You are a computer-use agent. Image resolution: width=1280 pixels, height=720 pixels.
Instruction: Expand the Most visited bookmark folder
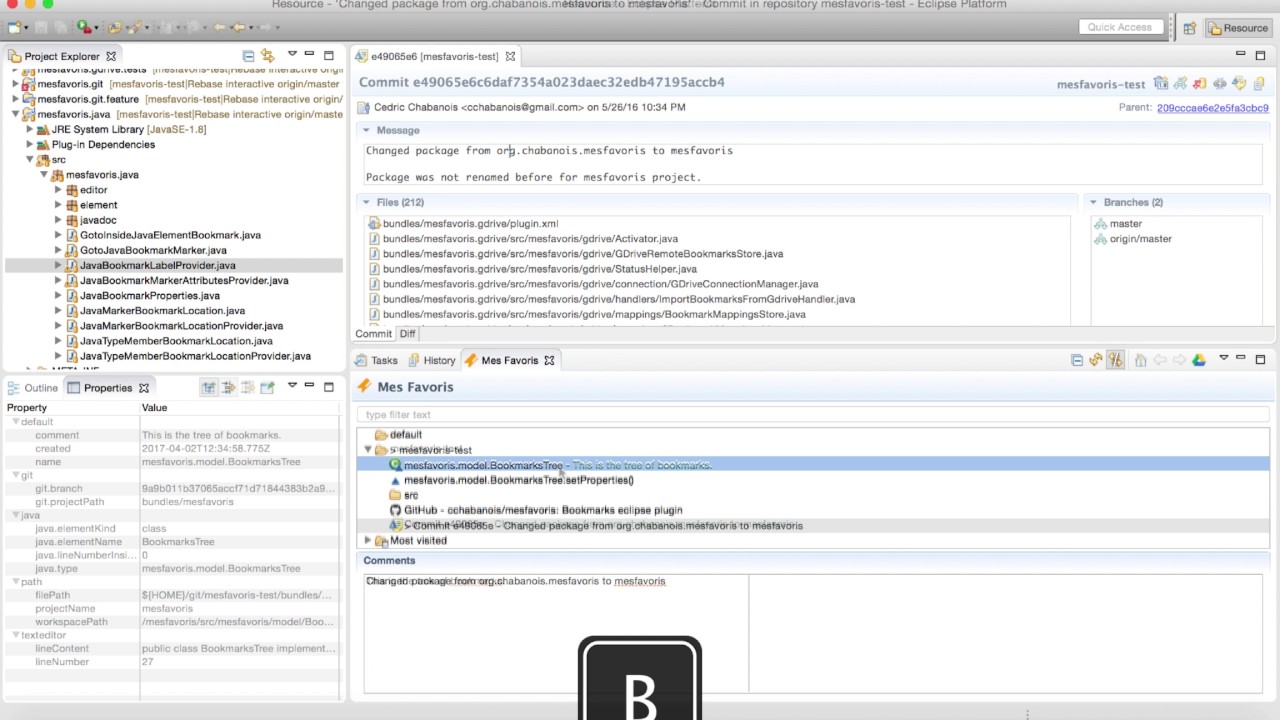tap(367, 540)
